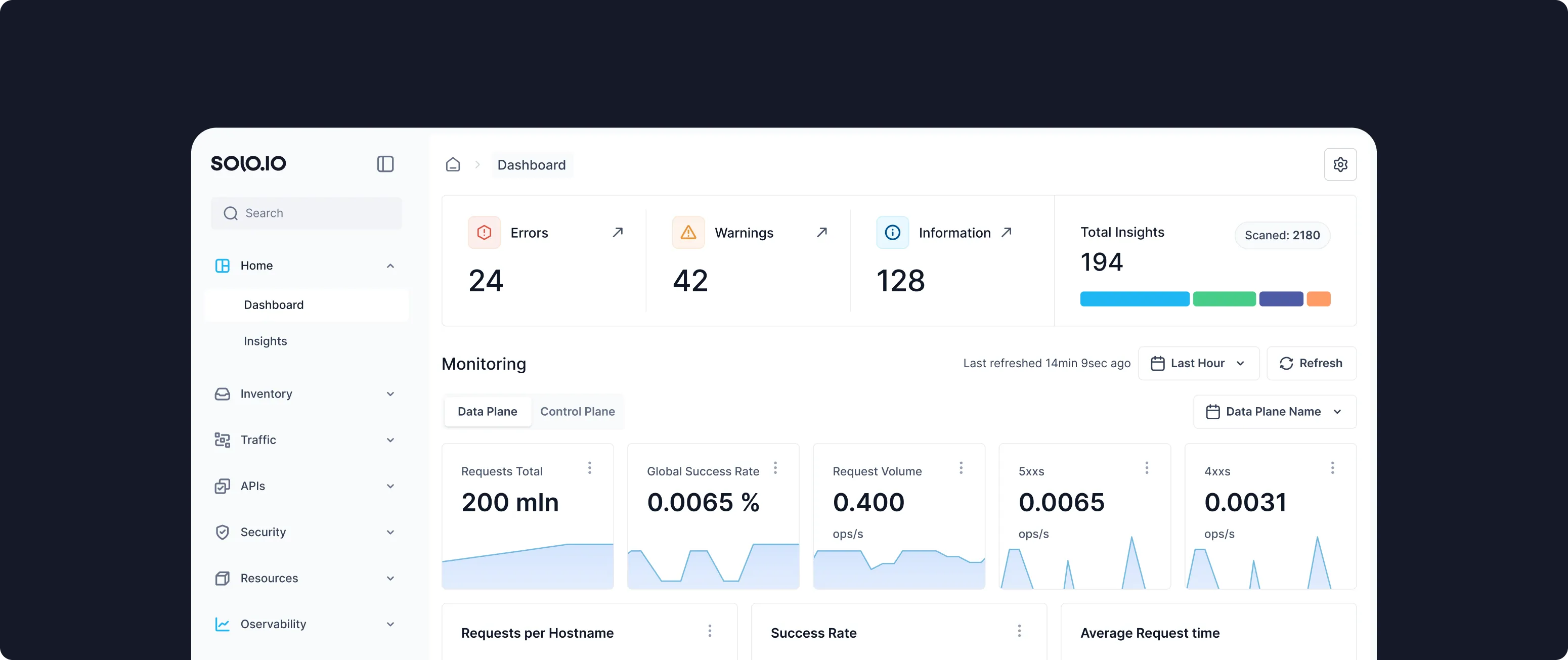
Task: Click the blue segment of the Total Insights bar
Action: [x=1134, y=299]
